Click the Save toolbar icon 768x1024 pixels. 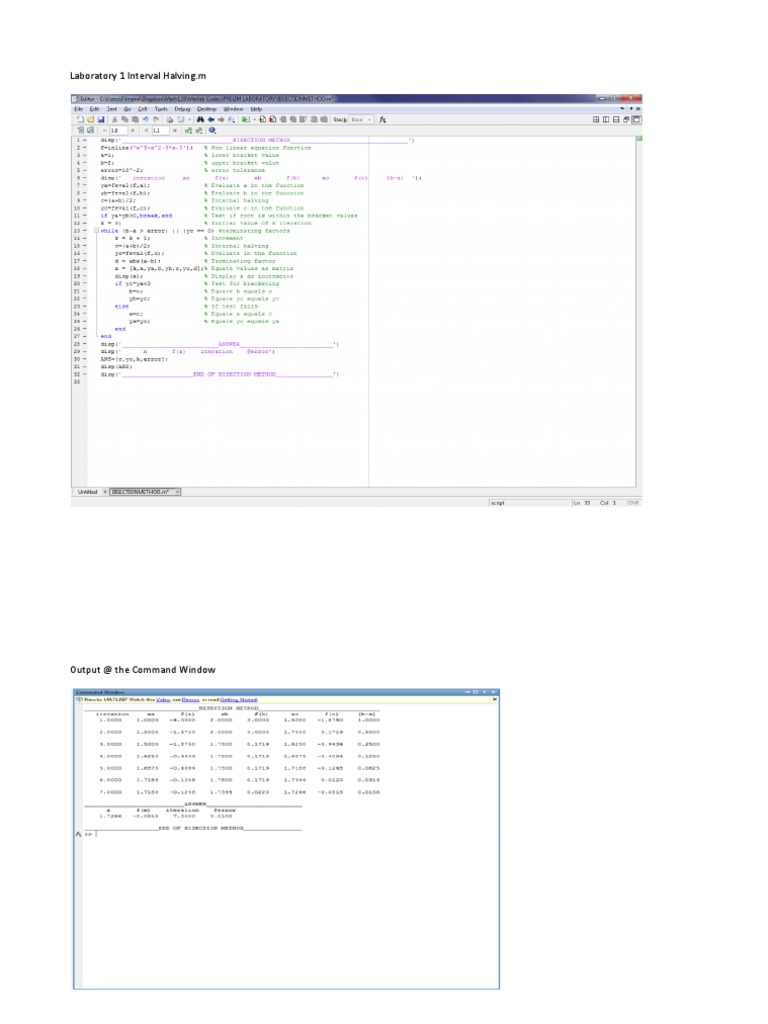(101, 120)
